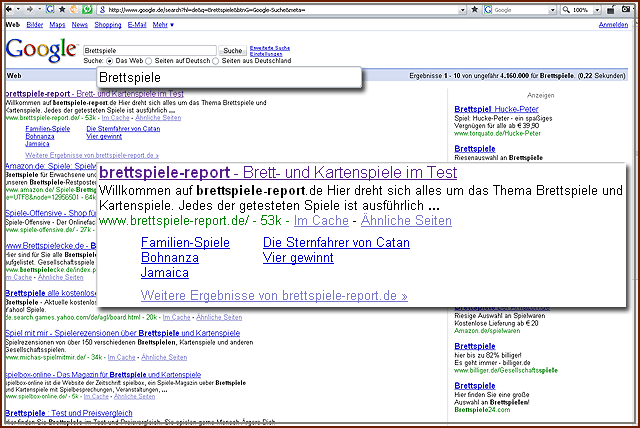Click the Google search engine icon in the toolbar search box
640x428 pixels.
(488, 9)
